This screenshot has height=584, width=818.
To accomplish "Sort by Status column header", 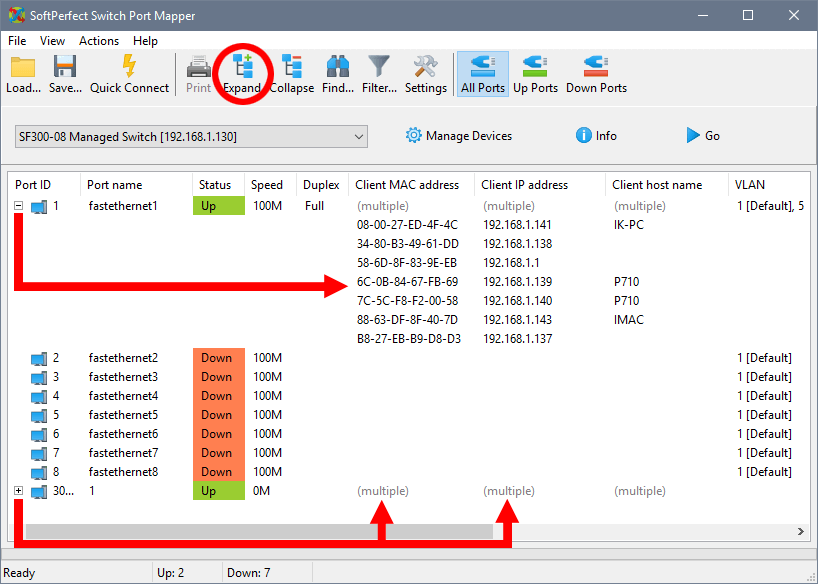I will point(218,185).
